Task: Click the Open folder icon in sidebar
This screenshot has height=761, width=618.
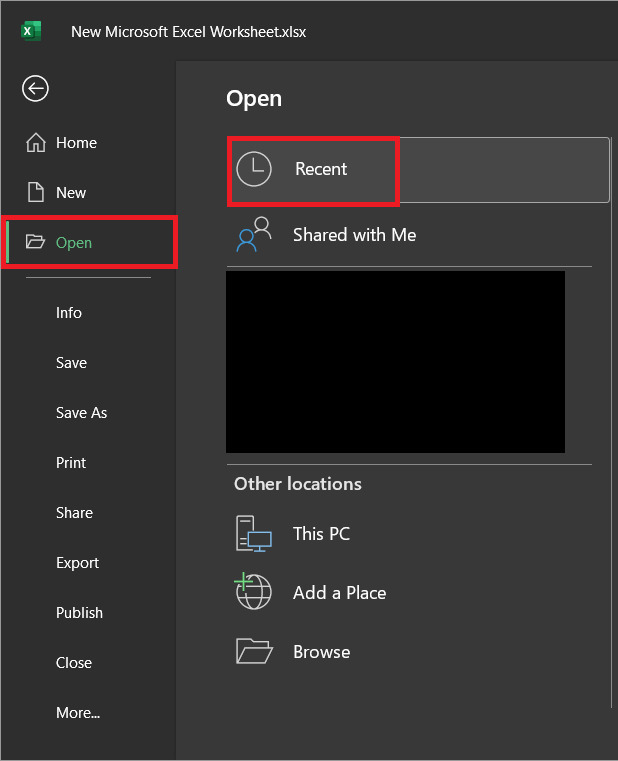Action: 35,242
